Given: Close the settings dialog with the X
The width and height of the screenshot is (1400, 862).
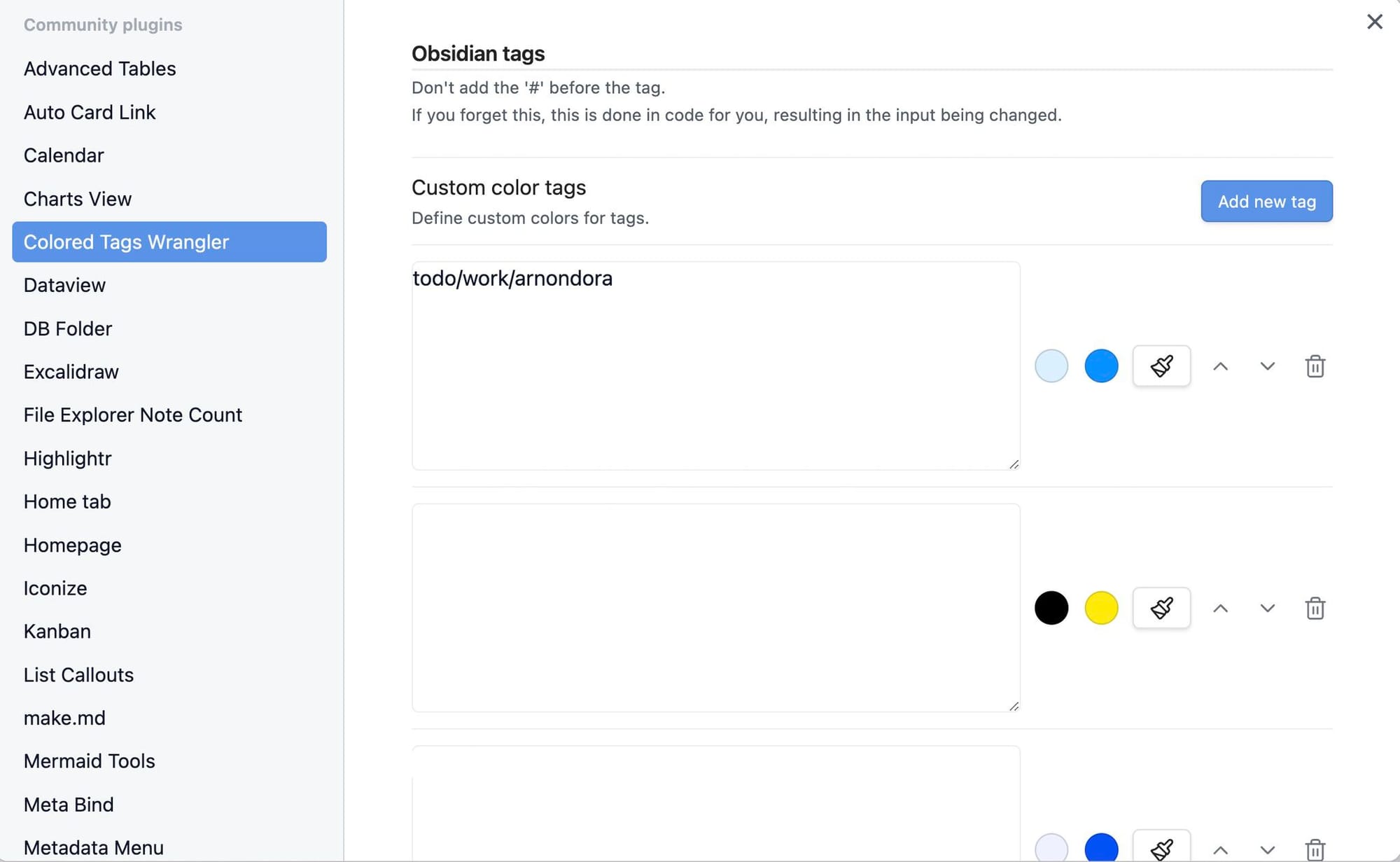Looking at the screenshot, I should pyautogui.click(x=1374, y=22).
